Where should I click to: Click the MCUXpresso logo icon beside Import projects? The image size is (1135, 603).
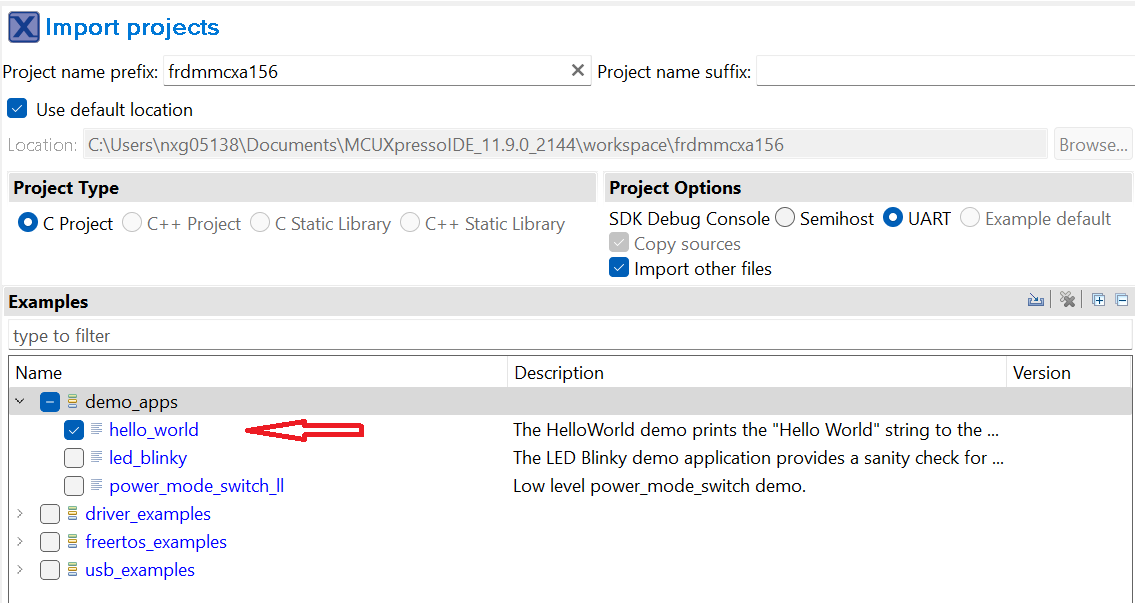coord(23,27)
